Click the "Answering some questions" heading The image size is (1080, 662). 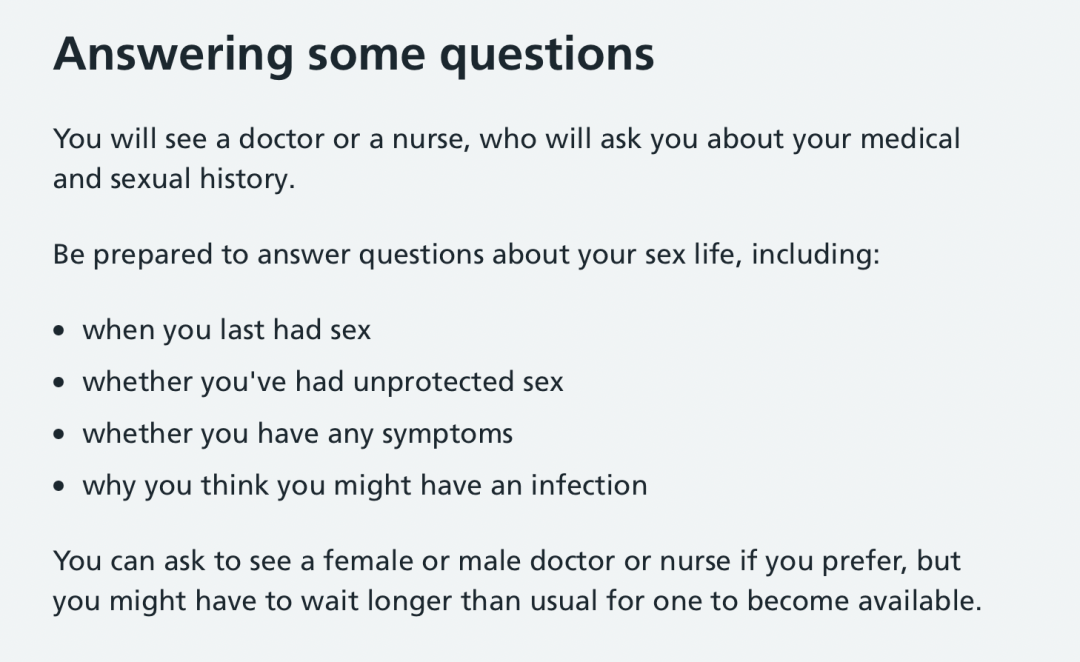(354, 53)
